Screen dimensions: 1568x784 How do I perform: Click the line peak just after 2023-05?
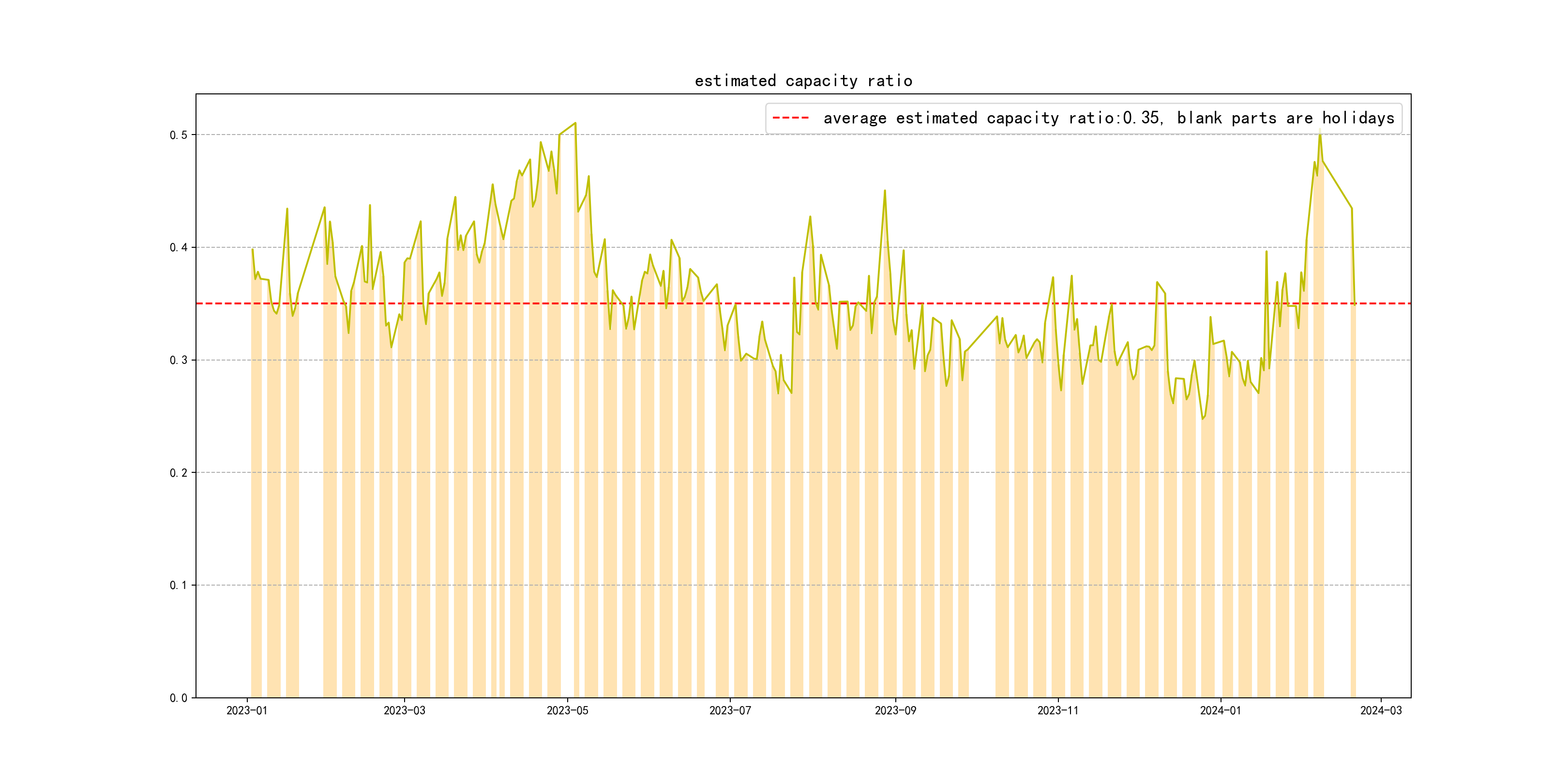pyautogui.click(x=575, y=123)
